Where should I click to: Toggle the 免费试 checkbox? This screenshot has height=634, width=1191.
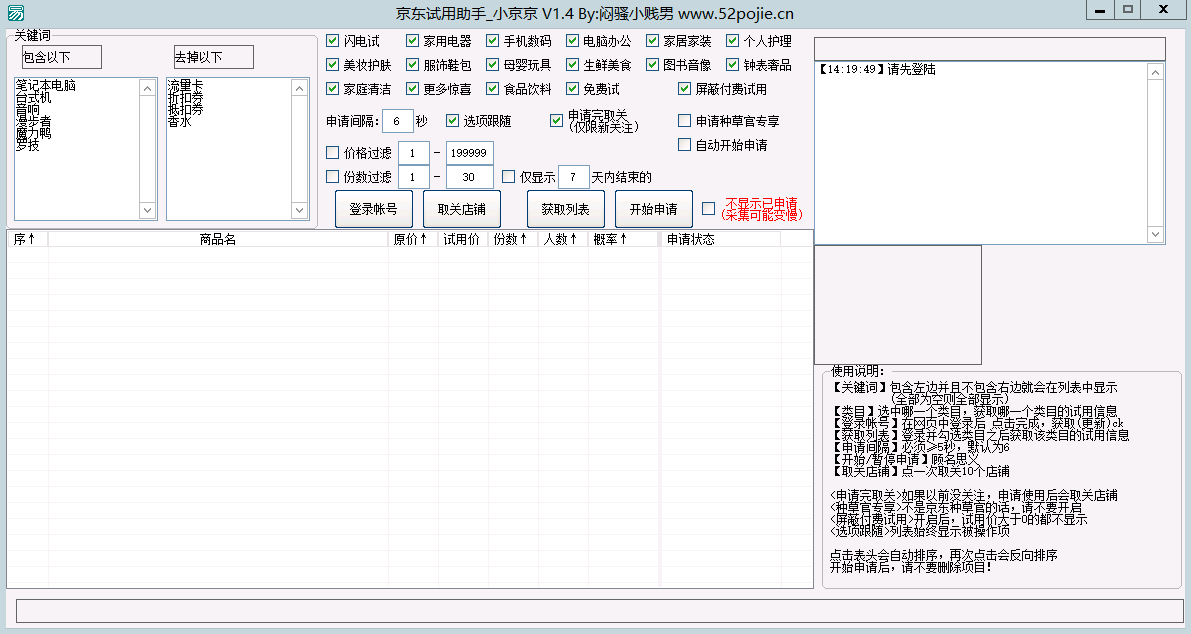(x=573, y=89)
